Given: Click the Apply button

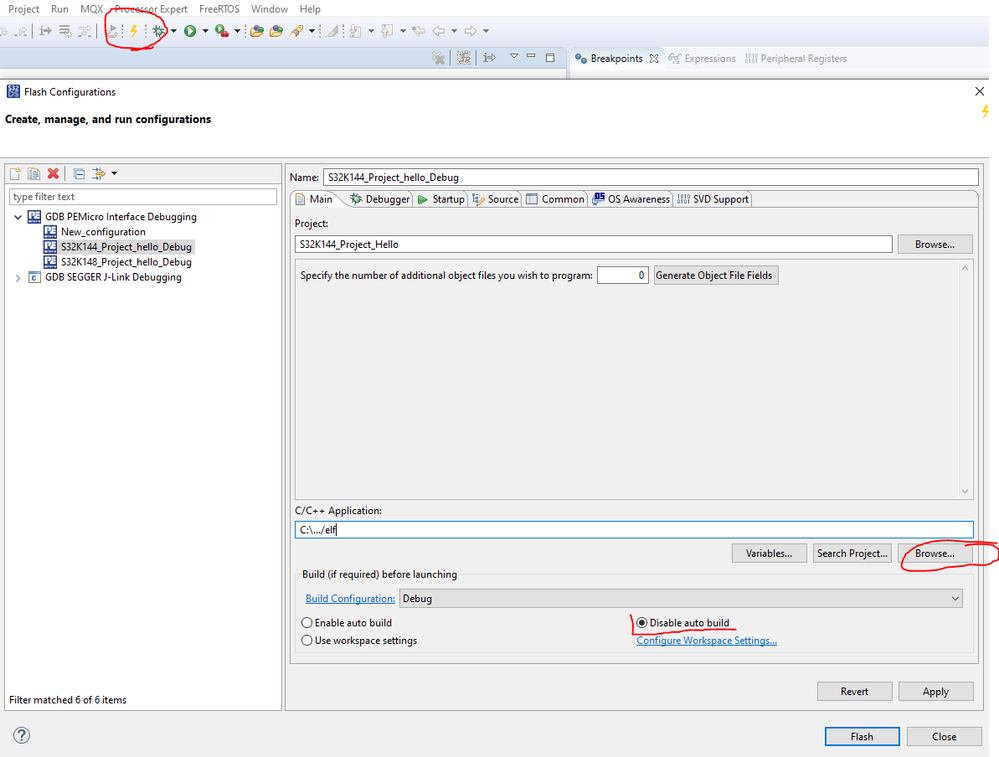Looking at the screenshot, I should [935, 691].
